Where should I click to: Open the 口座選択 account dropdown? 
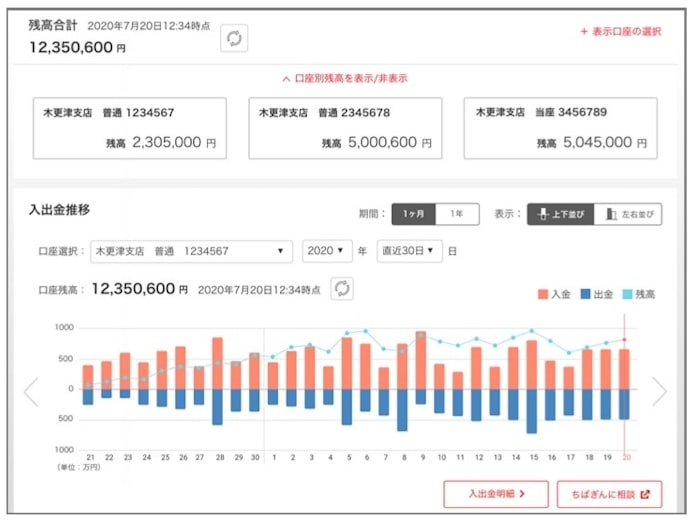click(x=191, y=252)
